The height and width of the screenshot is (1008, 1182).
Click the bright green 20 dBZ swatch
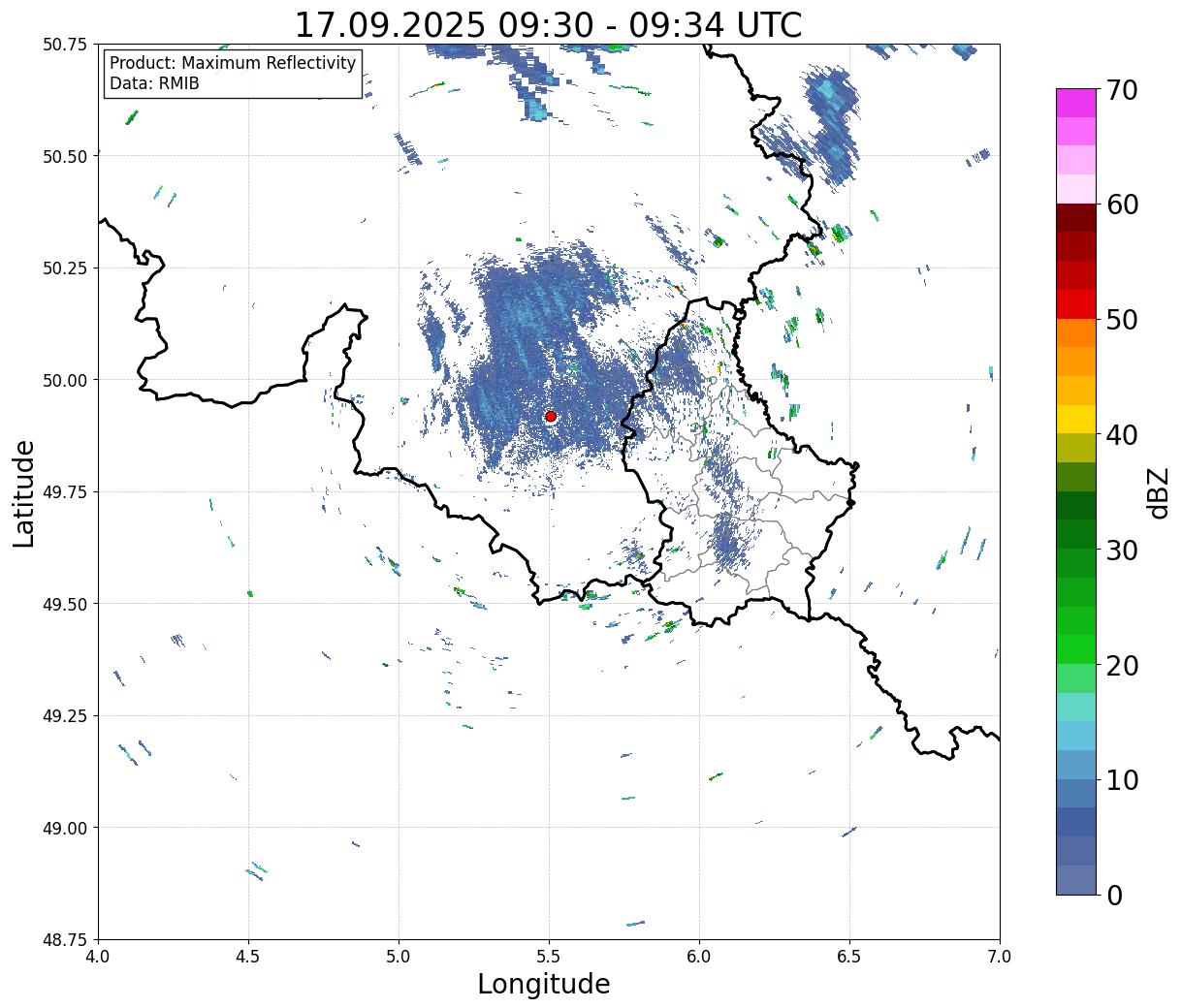(1075, 649)
